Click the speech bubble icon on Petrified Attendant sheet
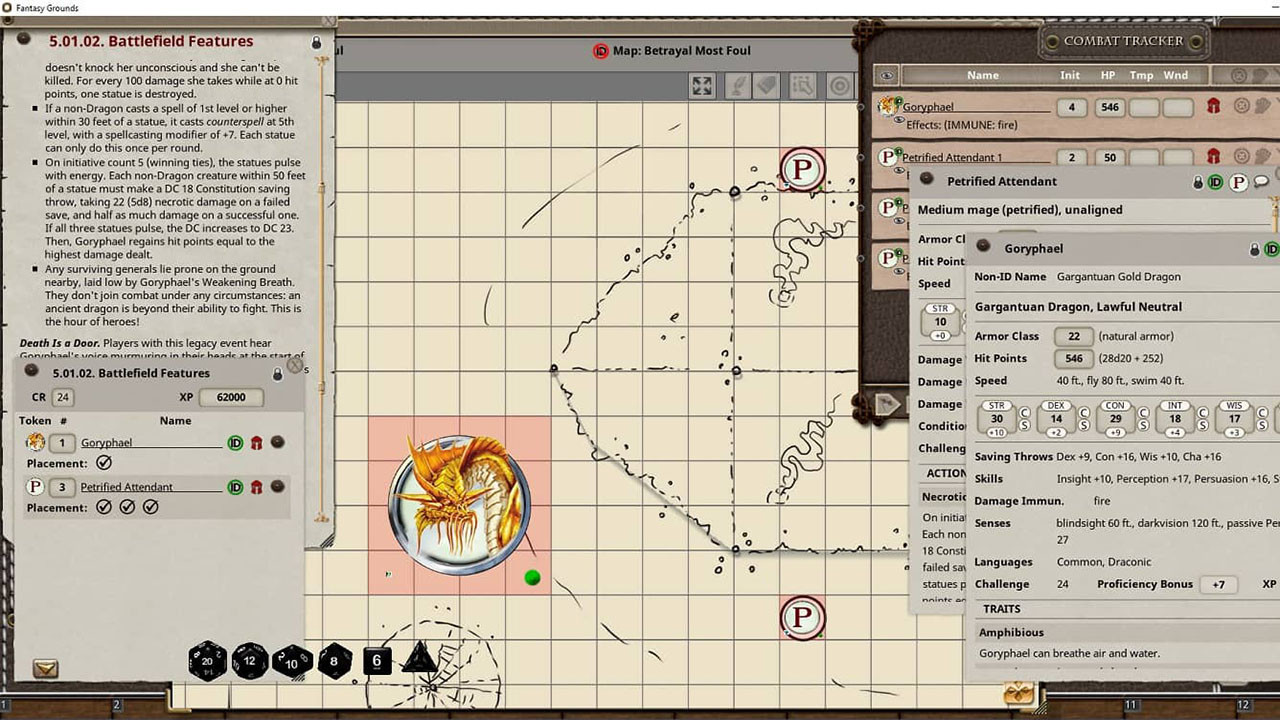 (1262, 181)
